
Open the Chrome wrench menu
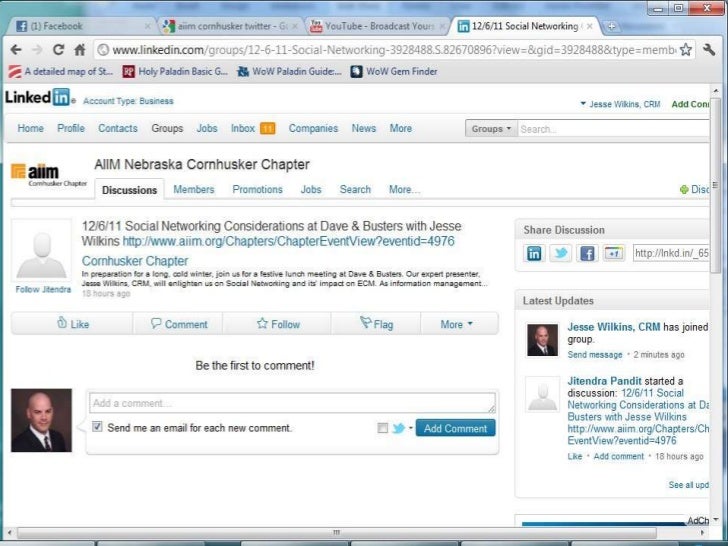pos(709,50)
